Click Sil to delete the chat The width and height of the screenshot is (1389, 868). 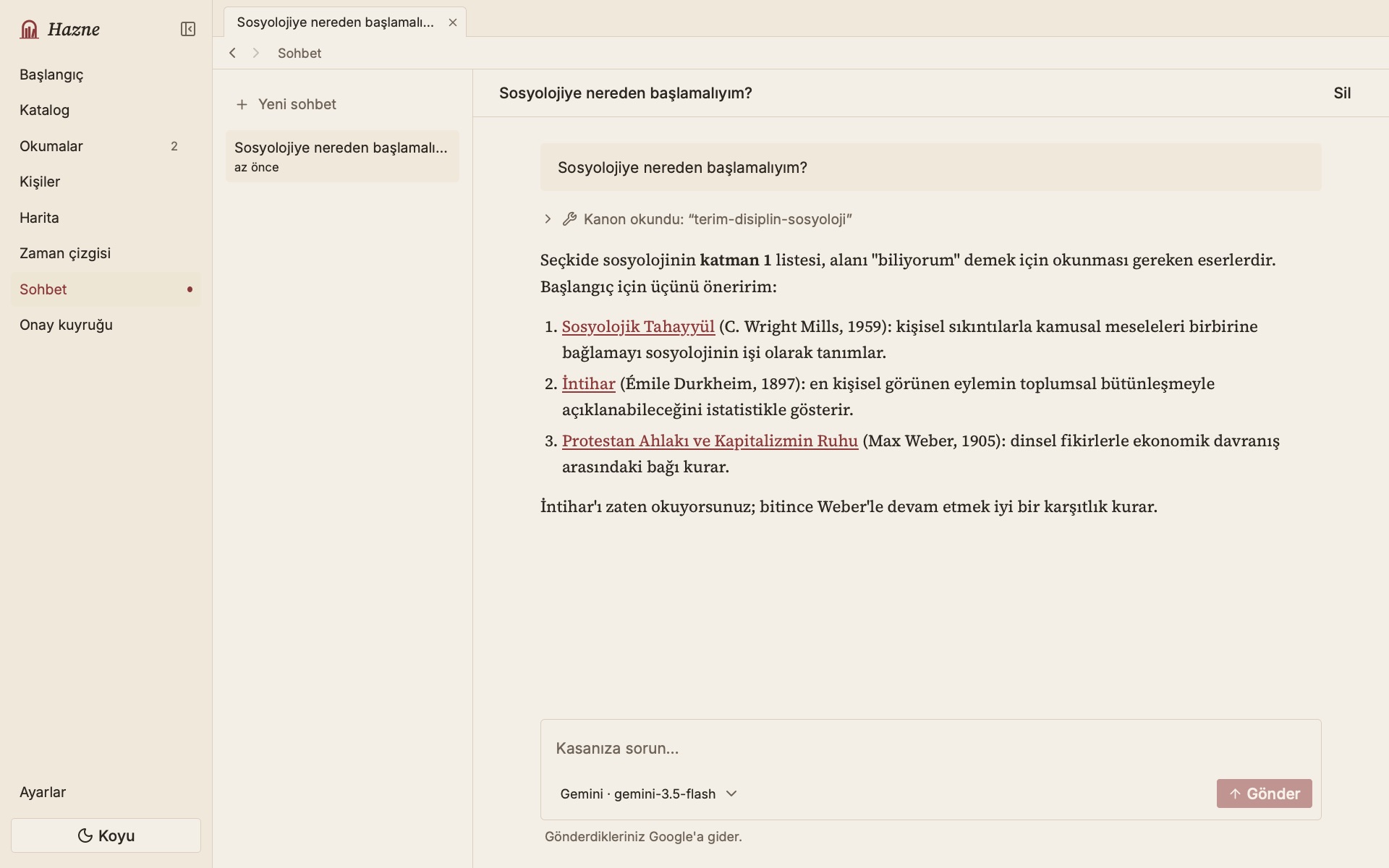pyautogui.click(x=1342, y=93)
